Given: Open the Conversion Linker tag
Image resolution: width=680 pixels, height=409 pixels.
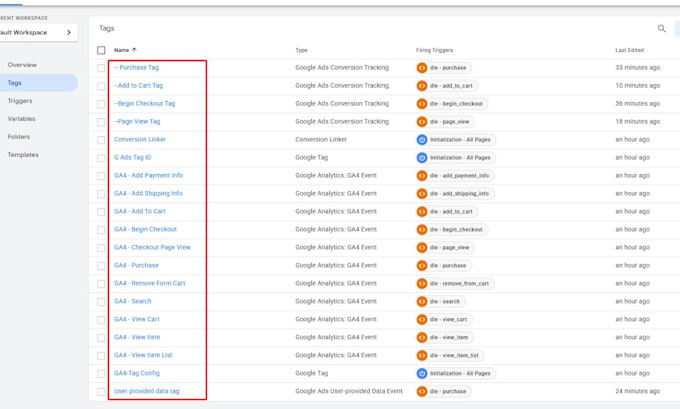Looking at the screenshot, I should [x=140, y=140].
